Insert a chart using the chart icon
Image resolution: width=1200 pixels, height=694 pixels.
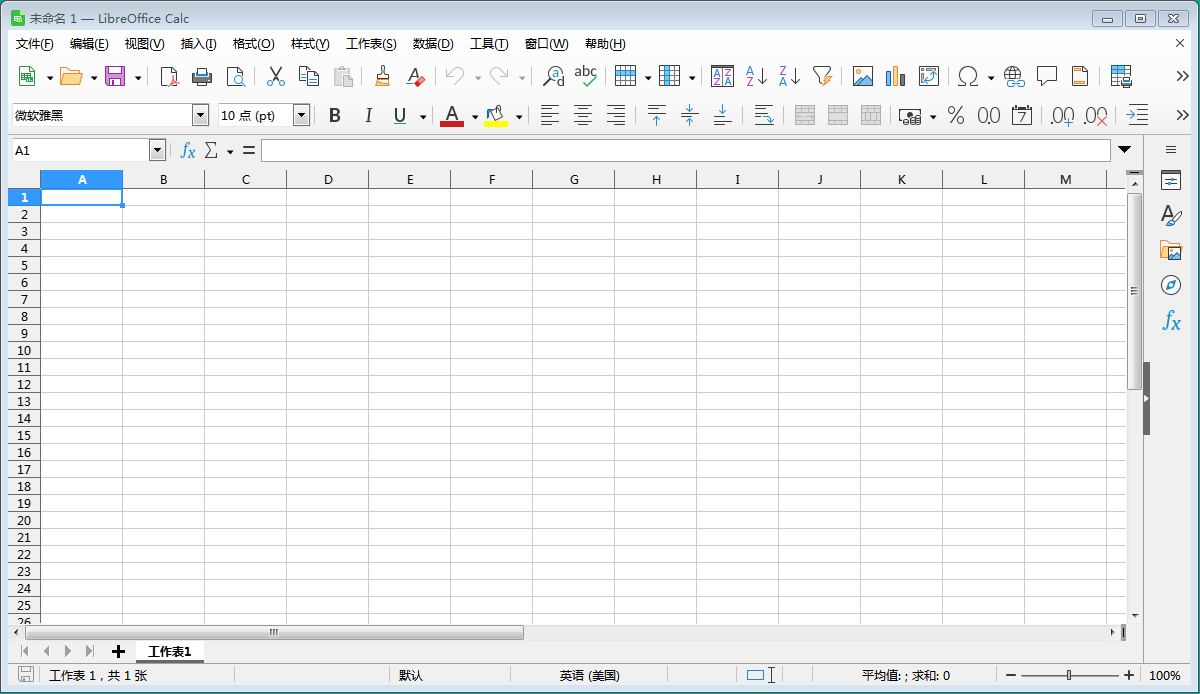click(x=895, y=76)
